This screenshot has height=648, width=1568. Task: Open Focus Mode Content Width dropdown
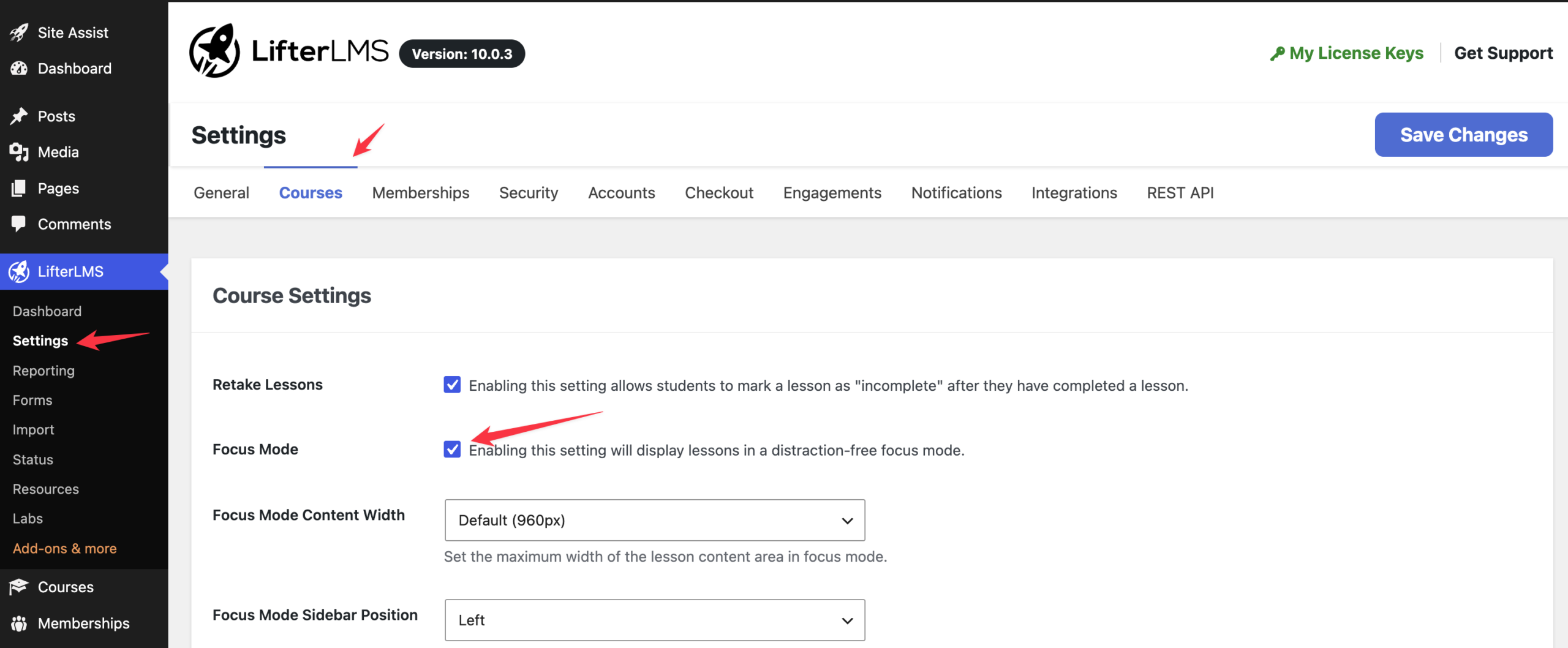655,520
